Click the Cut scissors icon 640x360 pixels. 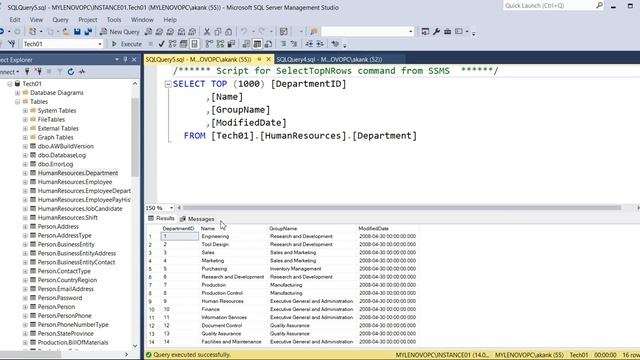(207, 31)
